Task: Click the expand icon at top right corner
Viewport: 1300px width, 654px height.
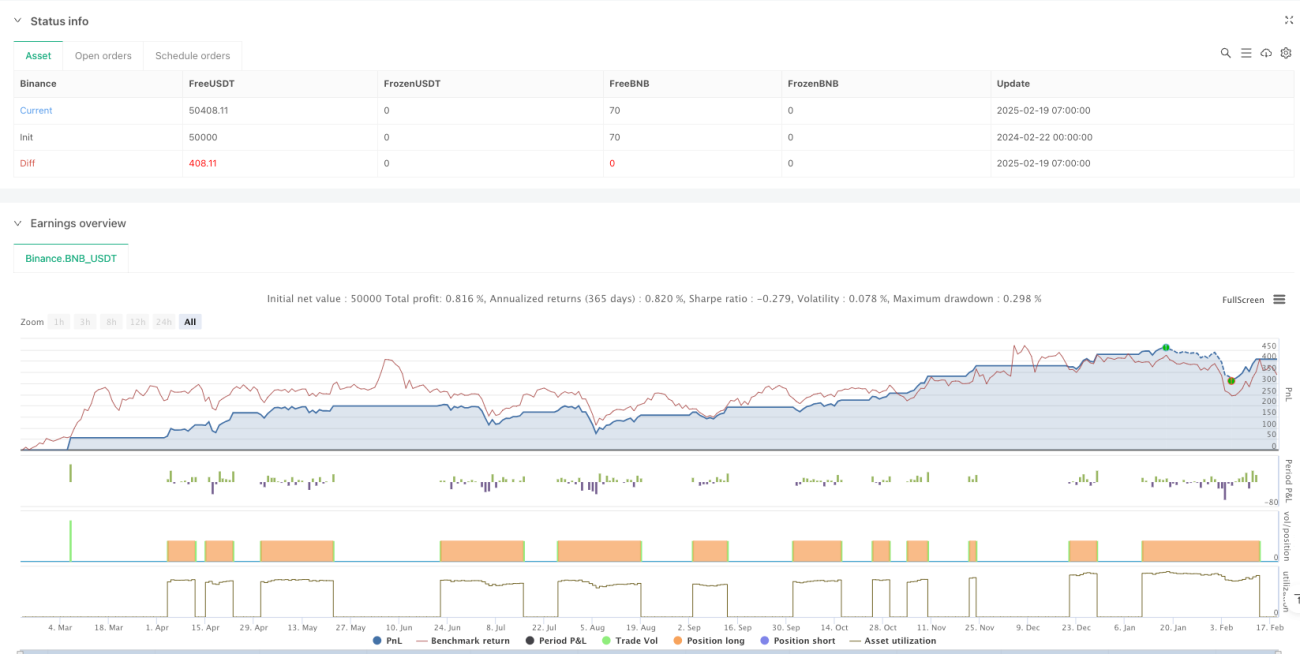Action: pos(1288,20)
